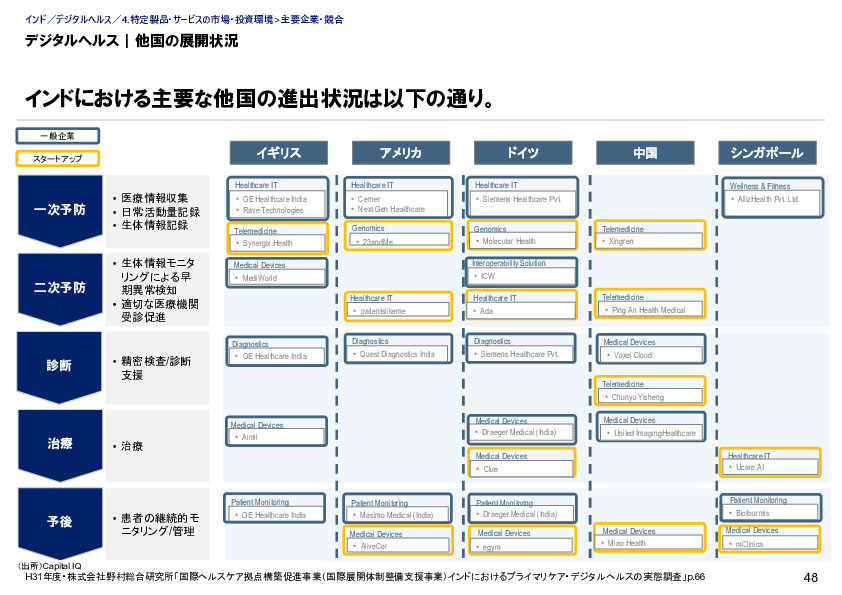Viewport: 842px width, 595px height.
Task: Click ICW entry
Action: coord(488,276)
